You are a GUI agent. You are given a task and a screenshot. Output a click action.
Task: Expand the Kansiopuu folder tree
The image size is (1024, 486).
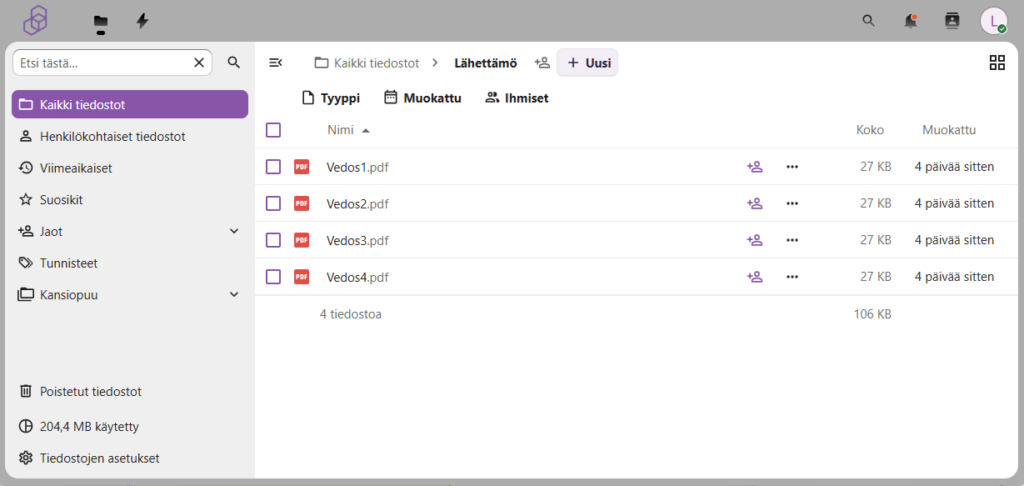(x=234, y=295)
